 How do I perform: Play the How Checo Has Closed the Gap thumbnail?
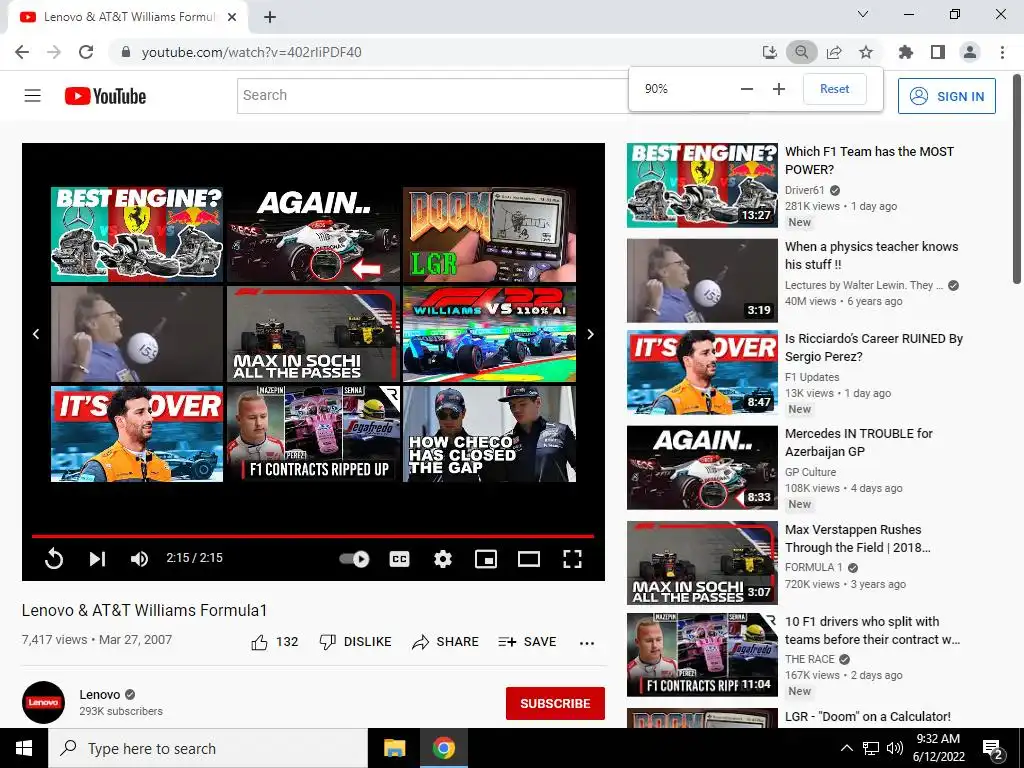pos(489,434)
